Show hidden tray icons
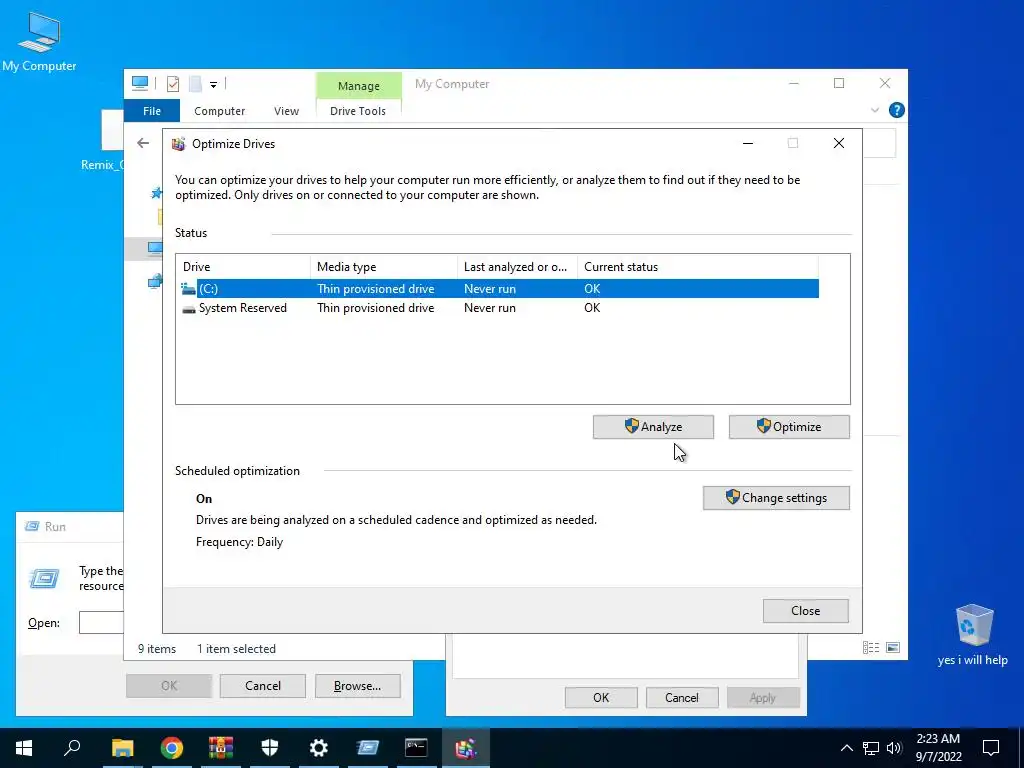The width and height of the screenshot is (1024, 768). click(x=846, y=748)
